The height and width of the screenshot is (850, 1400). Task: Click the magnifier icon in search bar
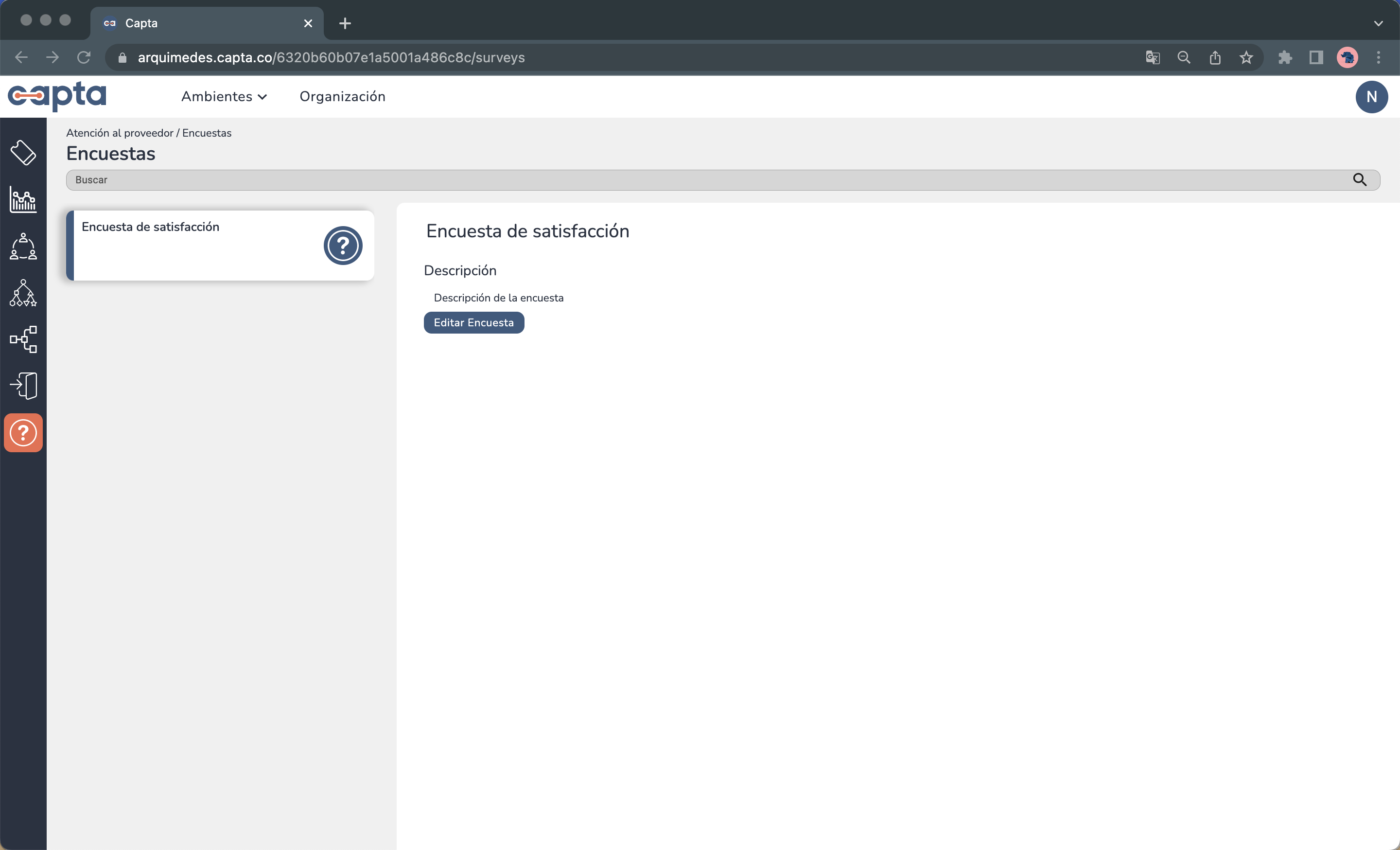tap(1359, 179)
